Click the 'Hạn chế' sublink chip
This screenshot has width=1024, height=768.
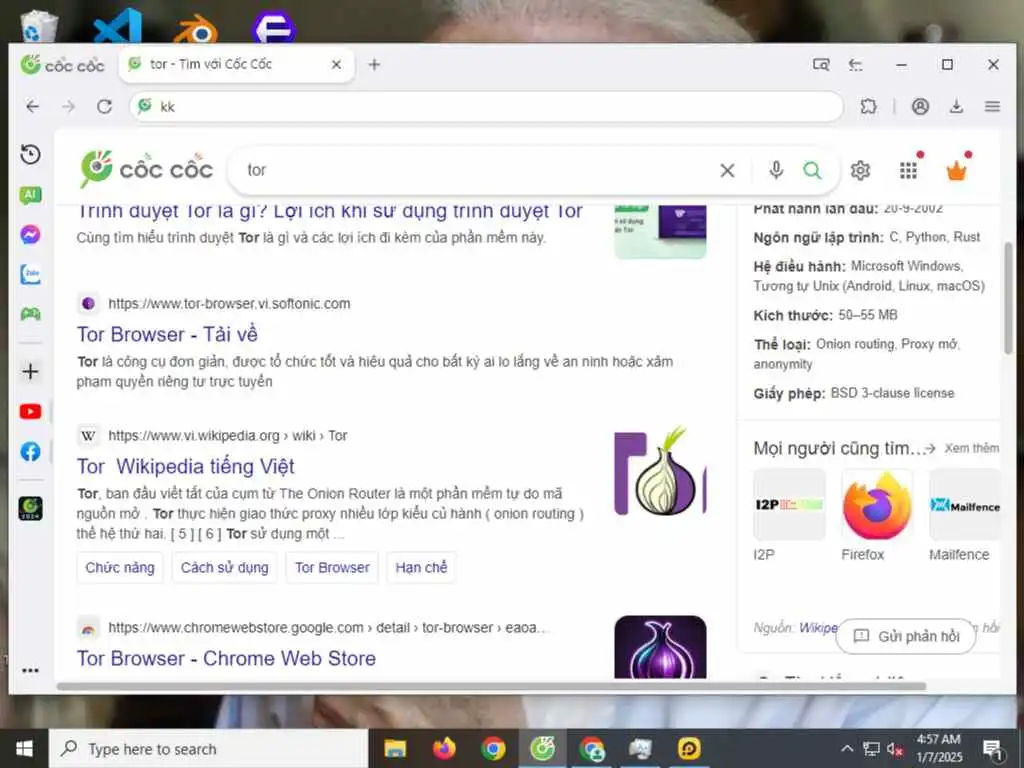click(x=421, y=568)
